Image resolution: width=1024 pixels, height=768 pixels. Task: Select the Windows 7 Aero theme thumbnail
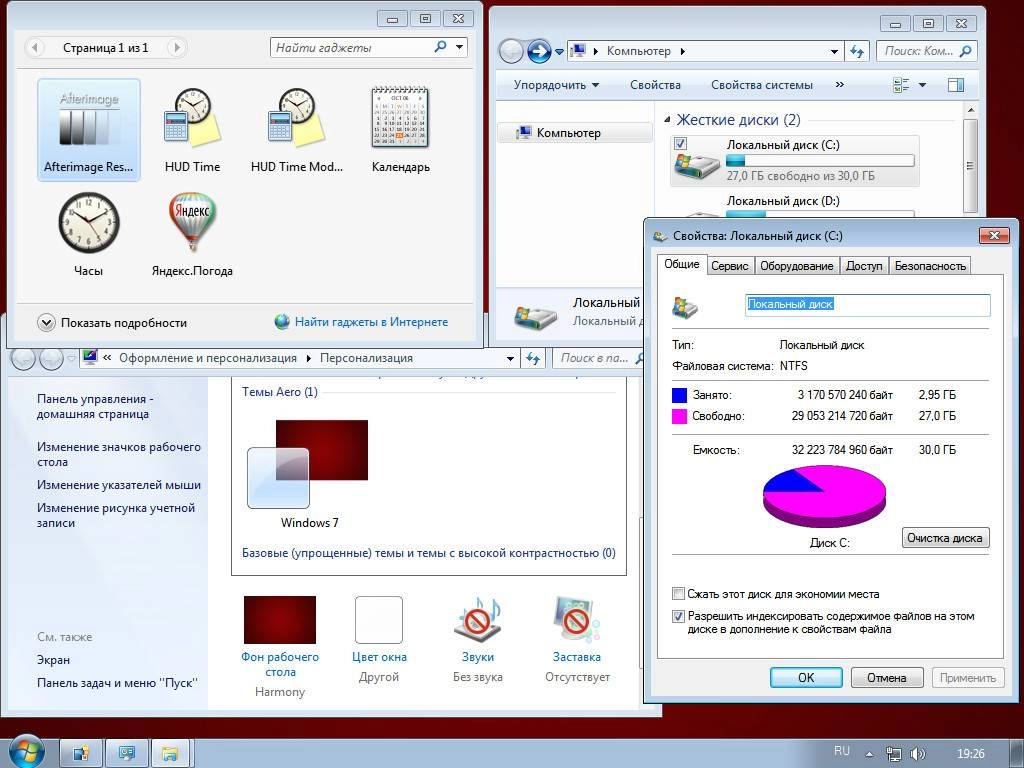pos(308,464)
